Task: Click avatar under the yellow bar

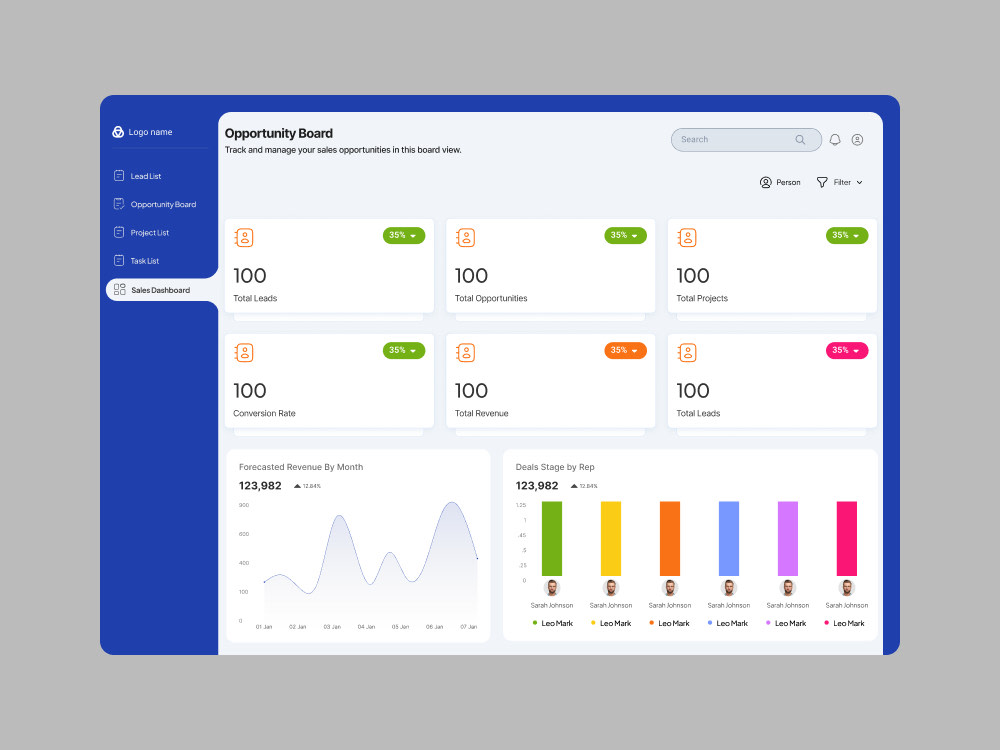Action: coord(611,587)
